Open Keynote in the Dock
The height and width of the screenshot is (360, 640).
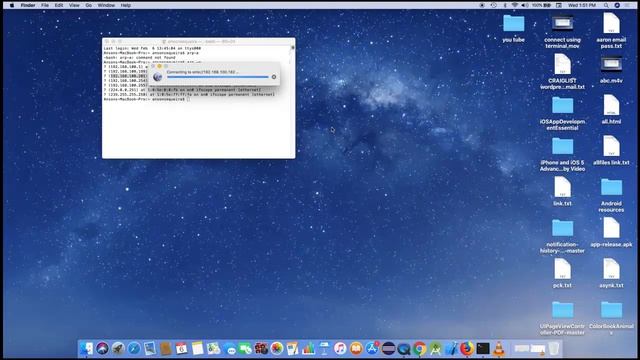tap(324, 349)
